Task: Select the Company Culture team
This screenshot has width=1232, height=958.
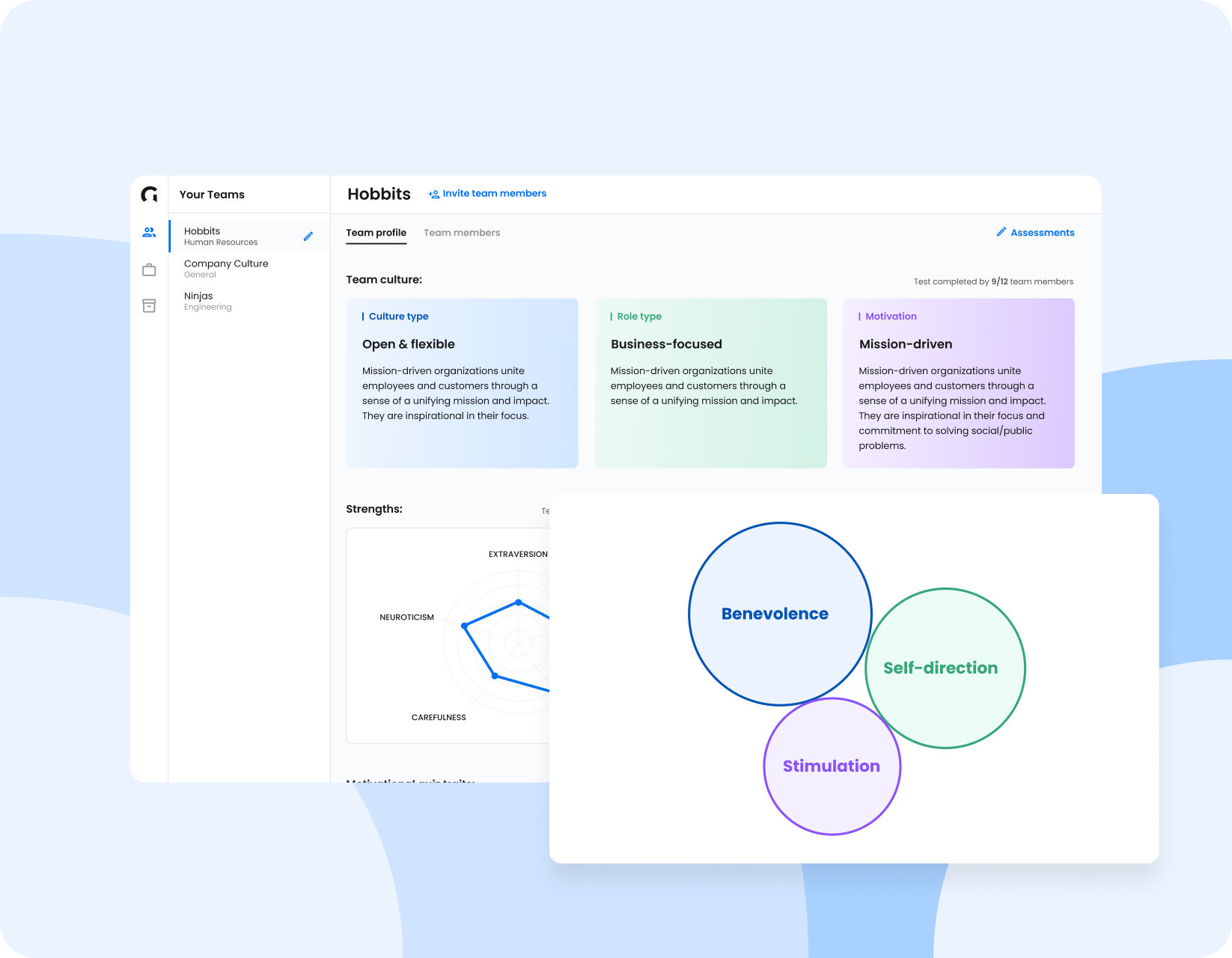Action: 226,268
